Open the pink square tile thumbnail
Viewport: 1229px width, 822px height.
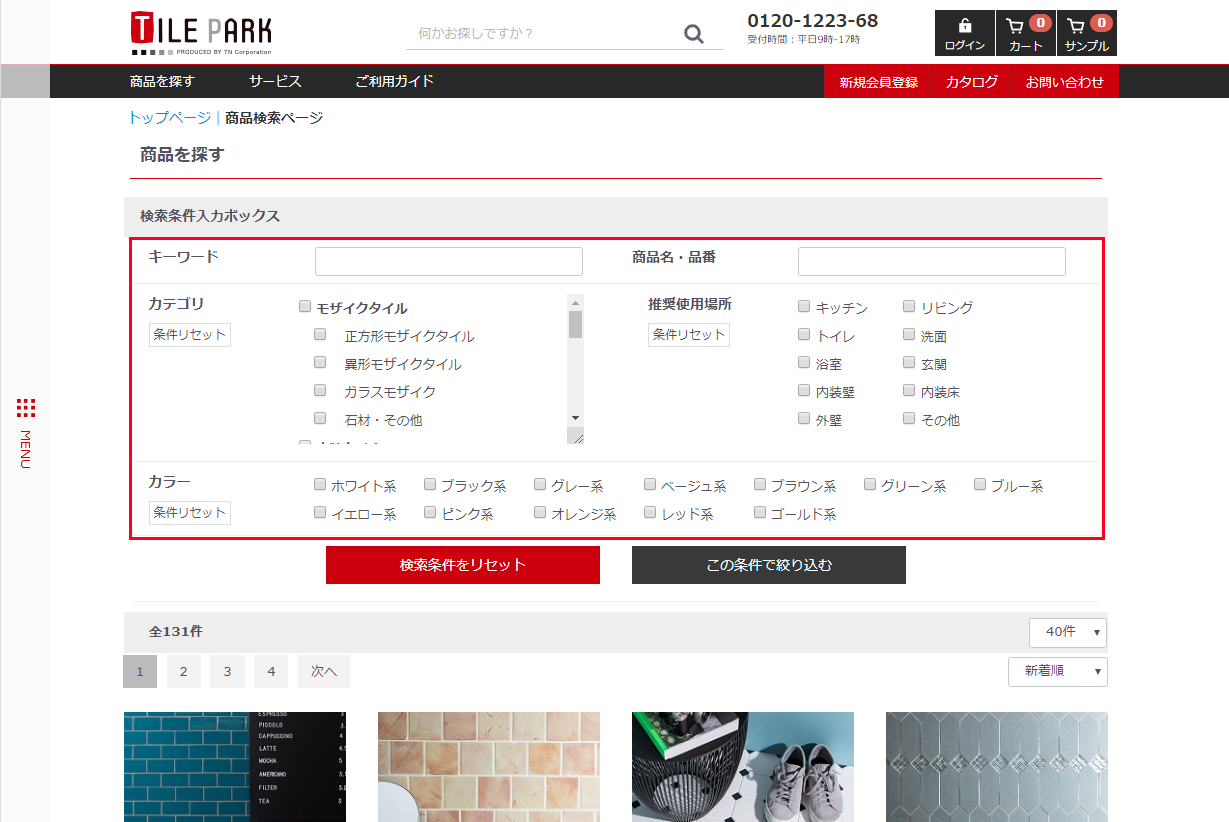coord(489,767)
